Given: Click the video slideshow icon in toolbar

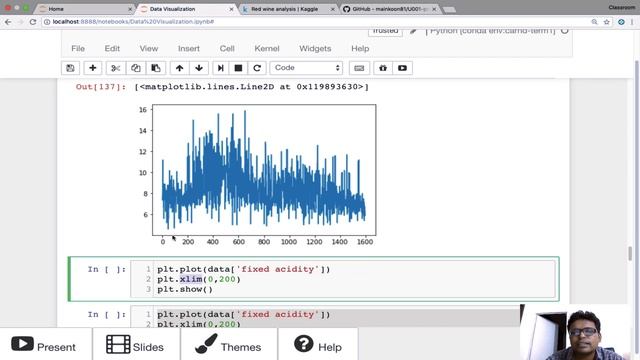Looking at the screenshot, I should [402, 68].
